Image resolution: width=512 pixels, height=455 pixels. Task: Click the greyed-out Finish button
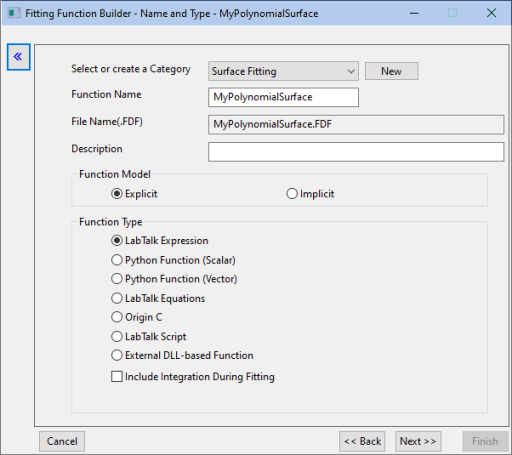485,441
